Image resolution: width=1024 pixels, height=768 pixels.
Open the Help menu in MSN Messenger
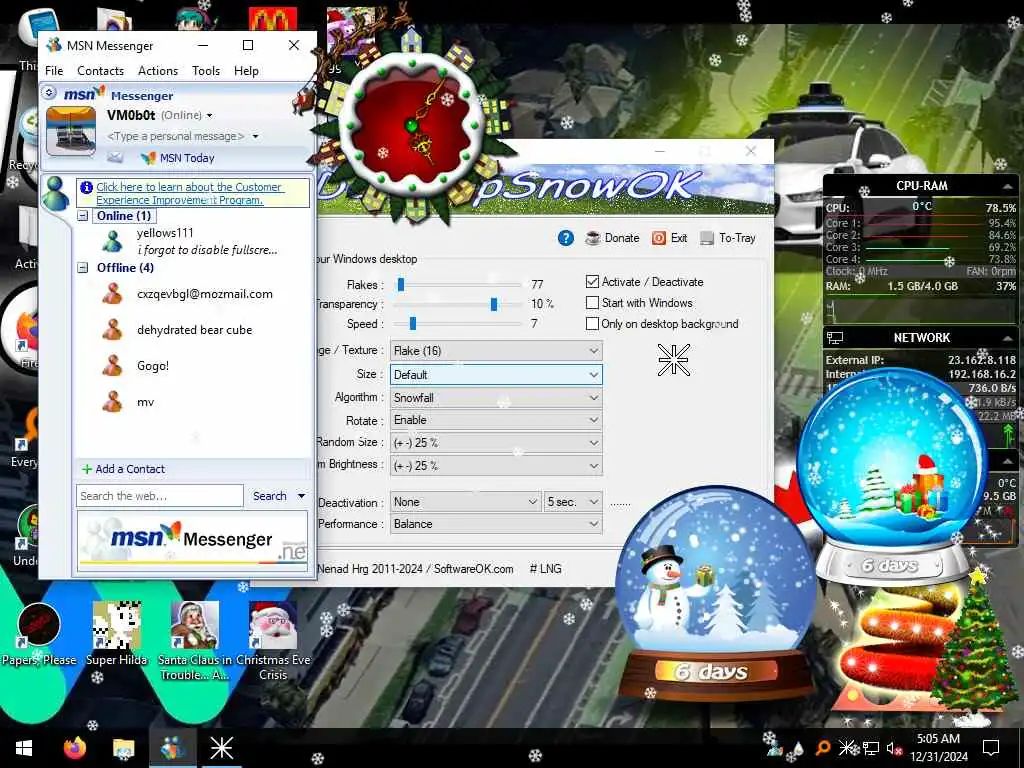(x=246, y=71)
